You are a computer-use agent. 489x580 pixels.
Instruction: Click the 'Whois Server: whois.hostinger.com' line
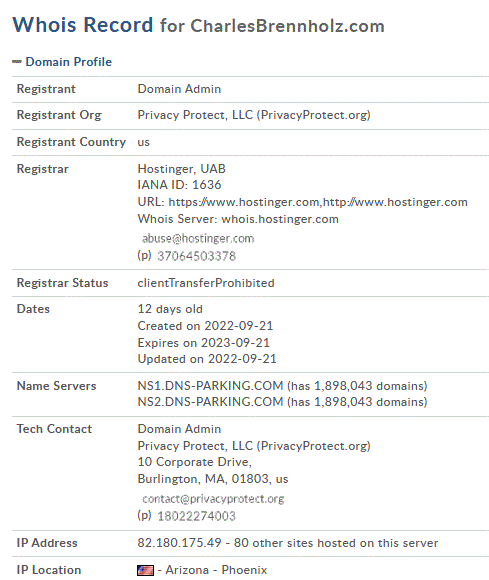238,219
